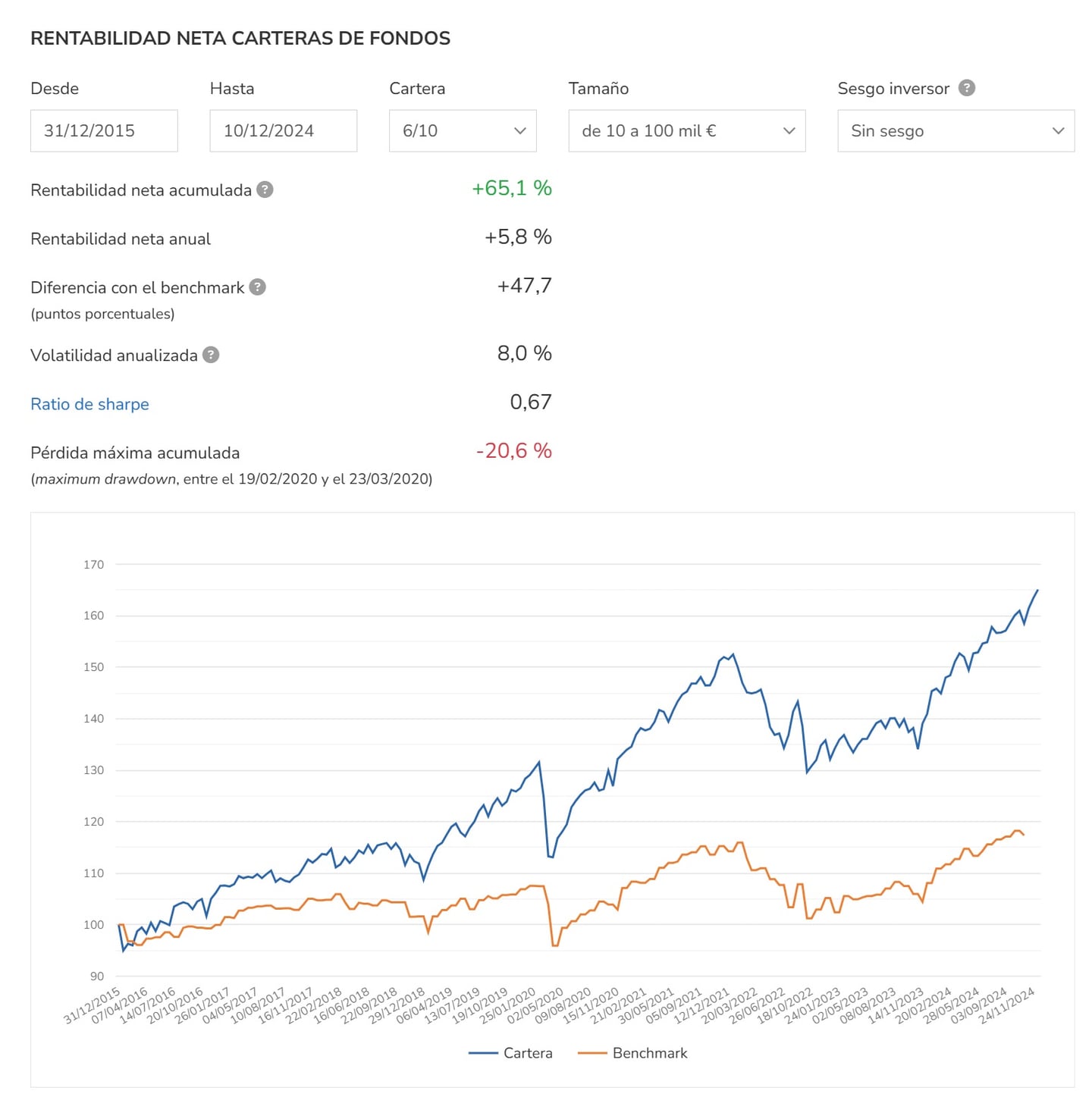Open help tooltip for Volatilidad anualizada

(x=212, y=355)
